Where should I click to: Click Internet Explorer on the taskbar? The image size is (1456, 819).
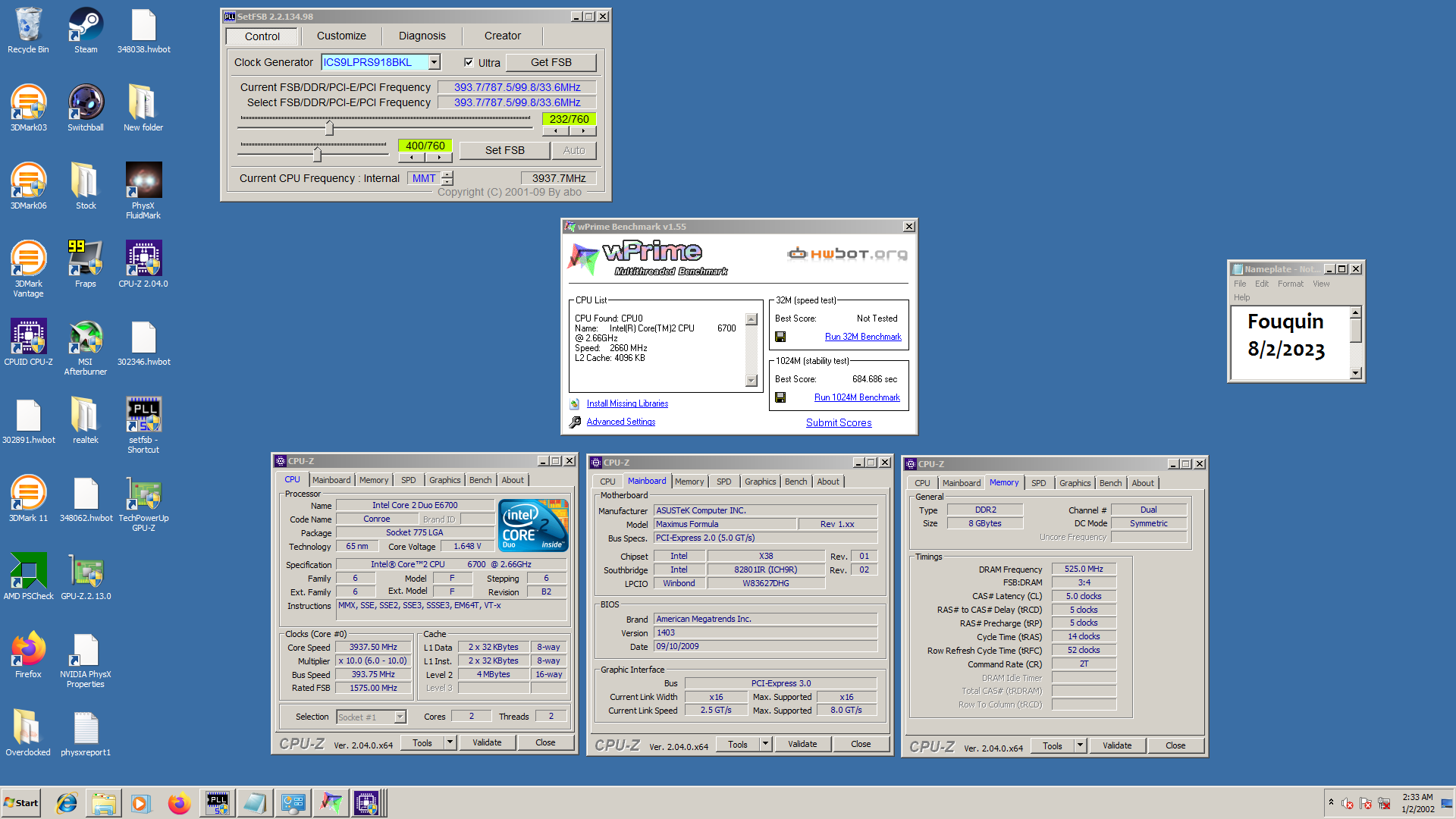67,803
